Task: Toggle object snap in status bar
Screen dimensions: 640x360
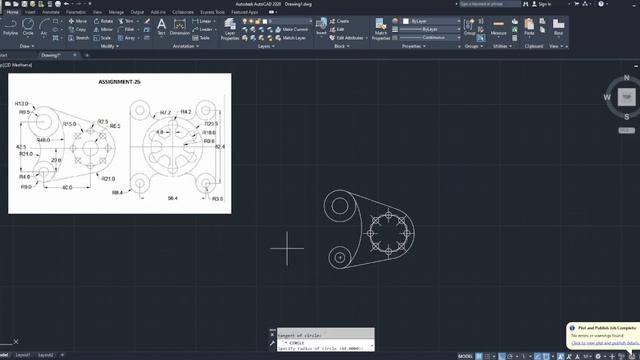Action: pos(546,356)
